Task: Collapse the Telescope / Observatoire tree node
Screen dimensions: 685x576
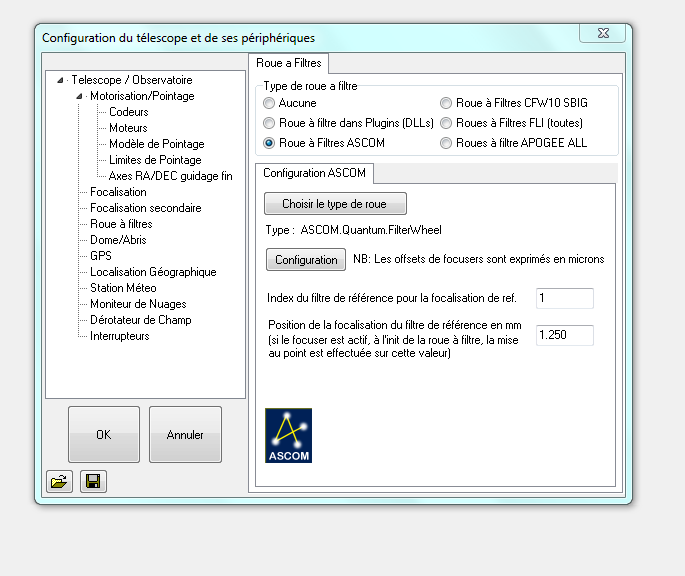Action: [62, 80]
